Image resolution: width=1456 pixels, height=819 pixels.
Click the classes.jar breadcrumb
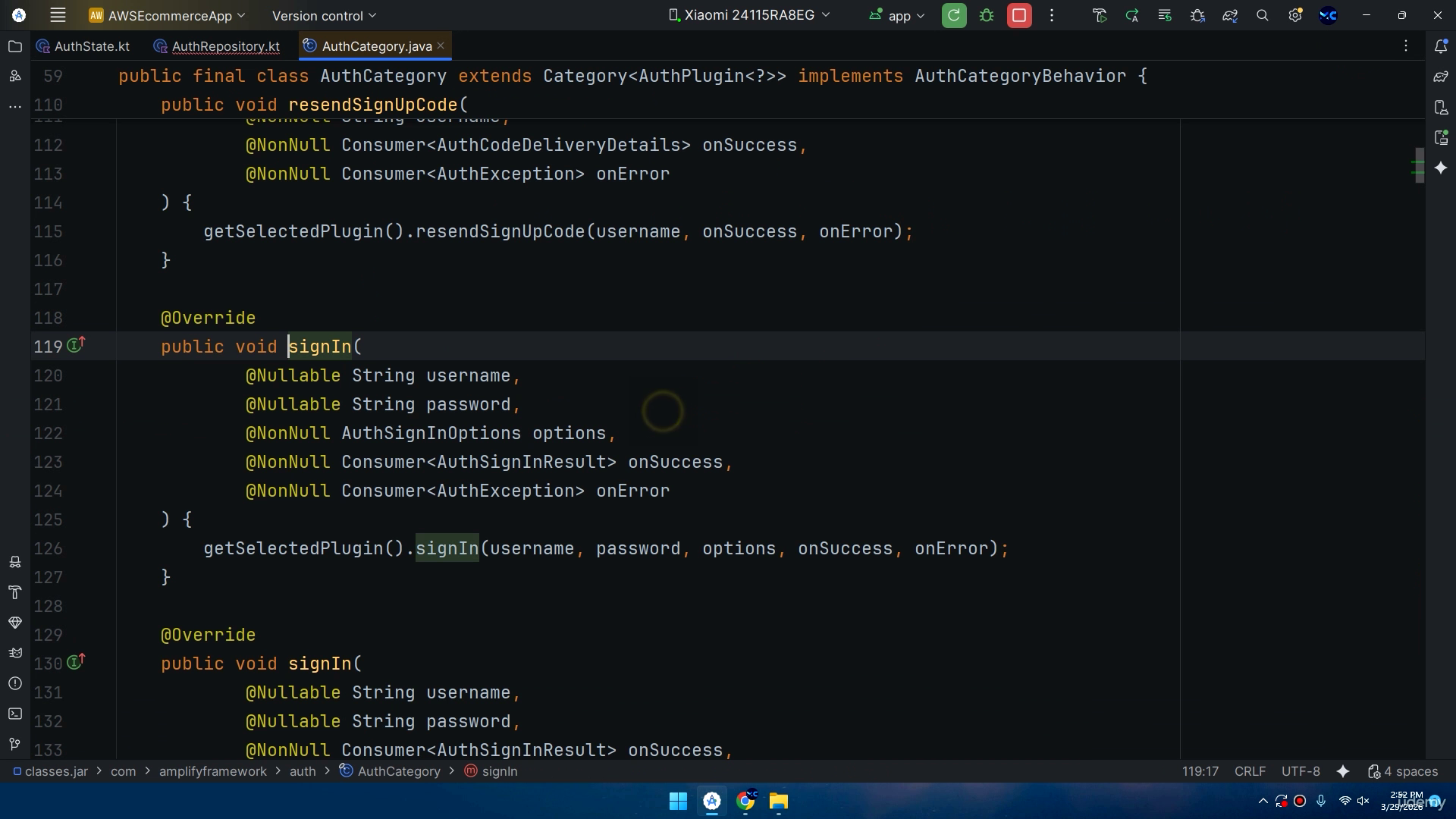coord(50,771)
